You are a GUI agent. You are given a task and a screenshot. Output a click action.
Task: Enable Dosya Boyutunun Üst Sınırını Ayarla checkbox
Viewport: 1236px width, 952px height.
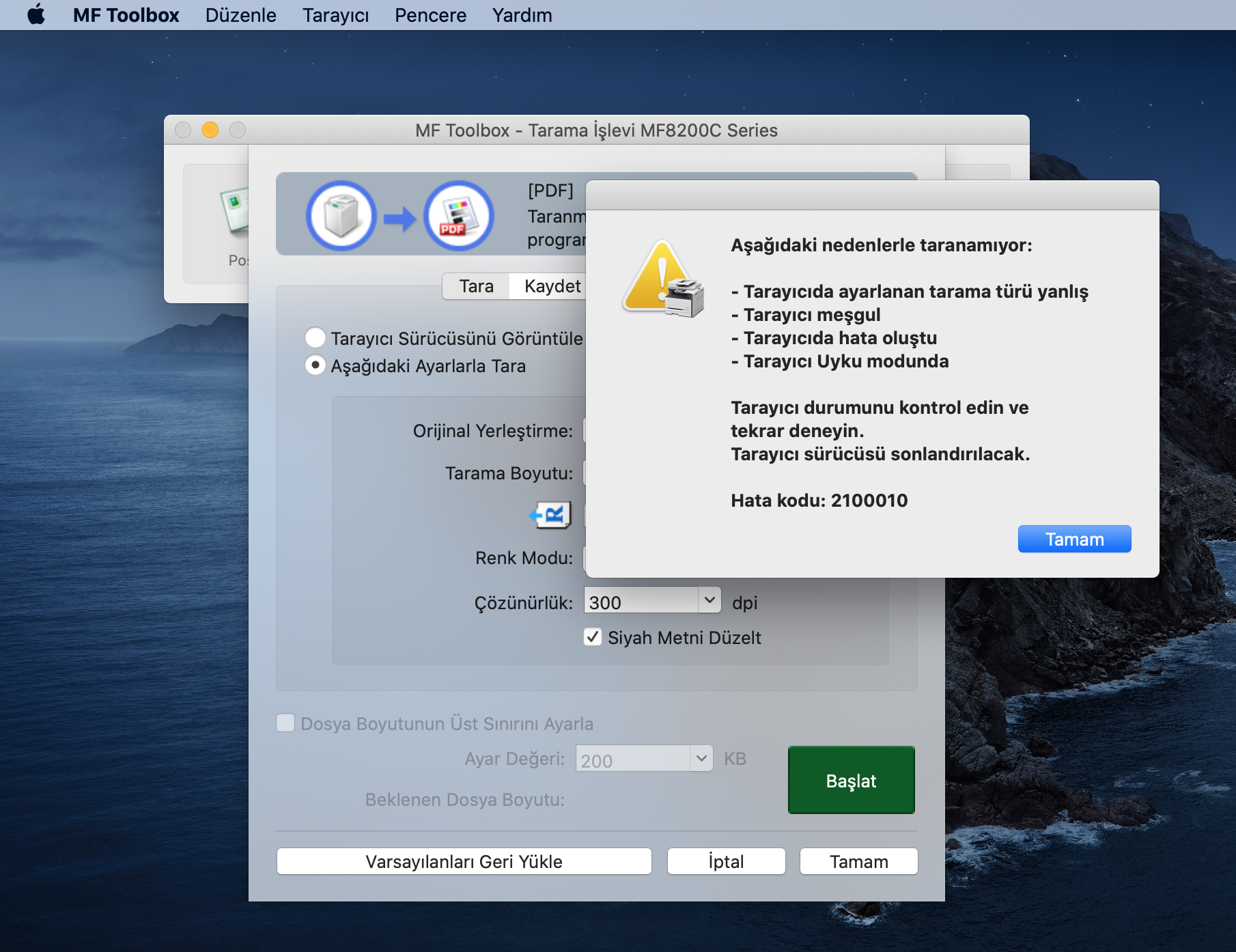point(285,723)
